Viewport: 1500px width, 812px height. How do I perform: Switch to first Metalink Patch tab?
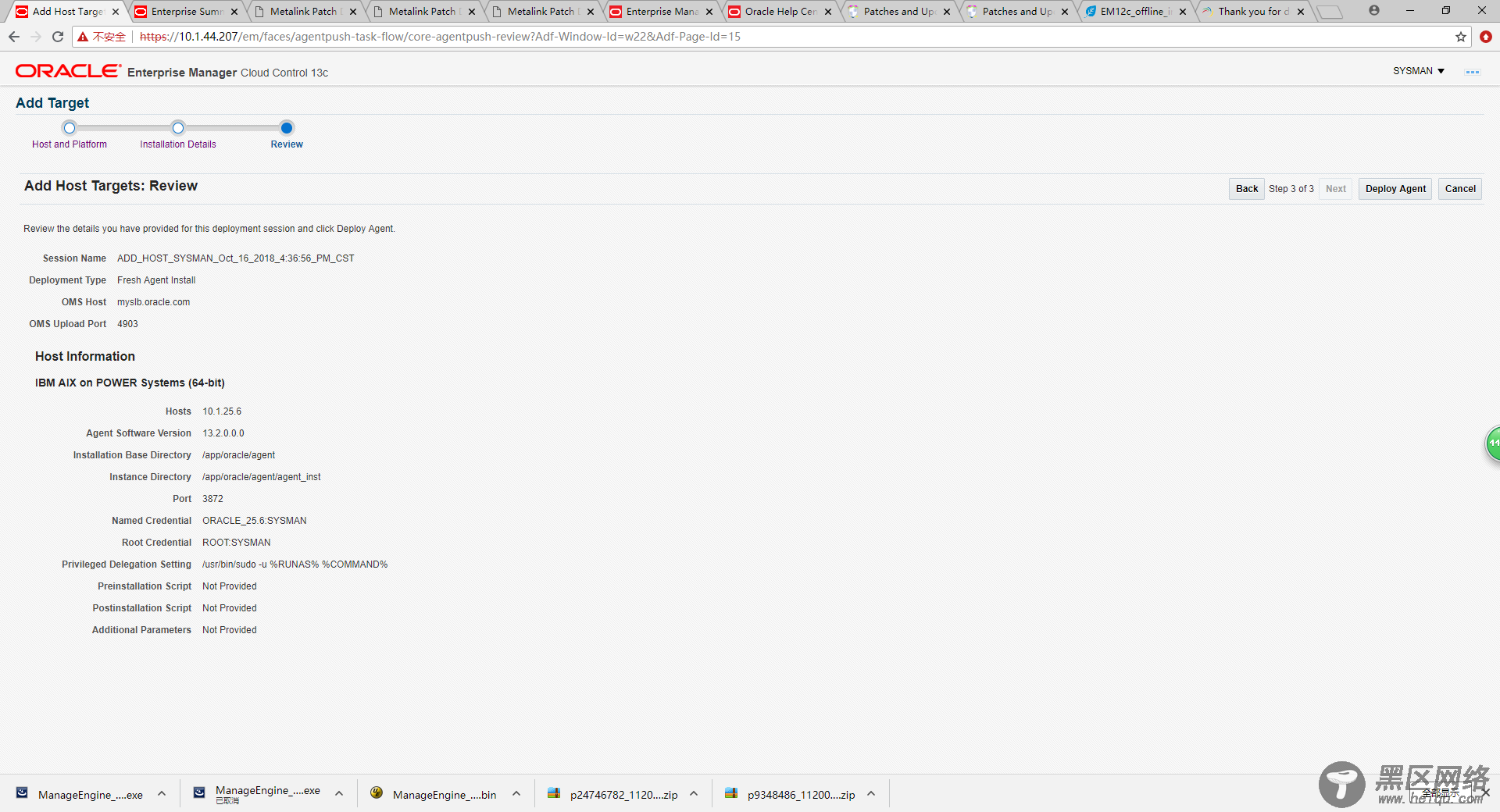(305, 12)
